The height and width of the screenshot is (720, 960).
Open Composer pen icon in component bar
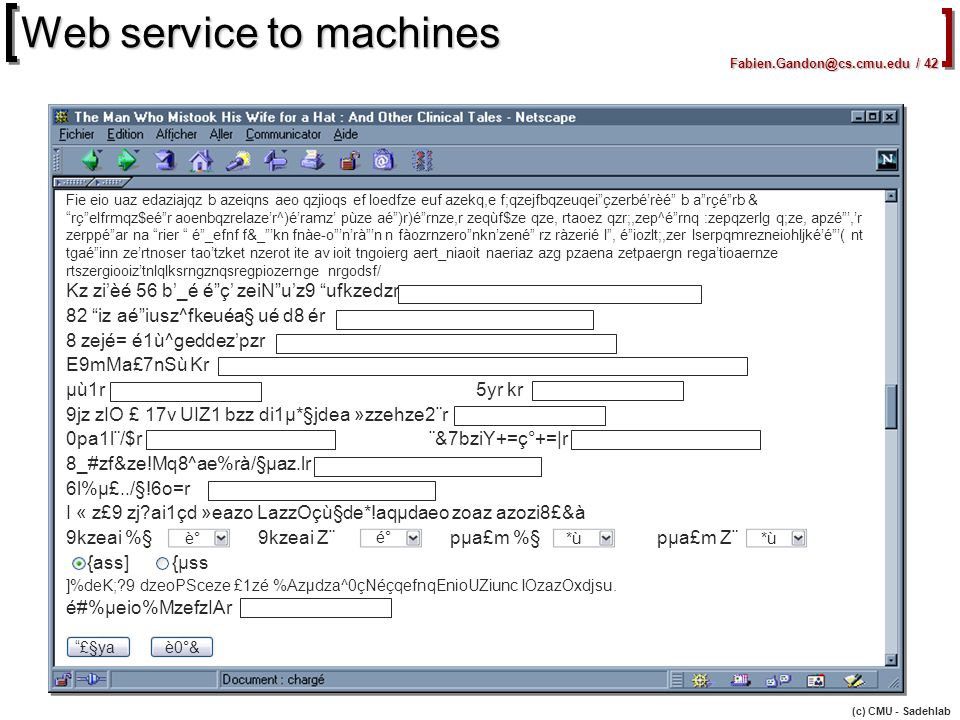click(x=854, y=680)
